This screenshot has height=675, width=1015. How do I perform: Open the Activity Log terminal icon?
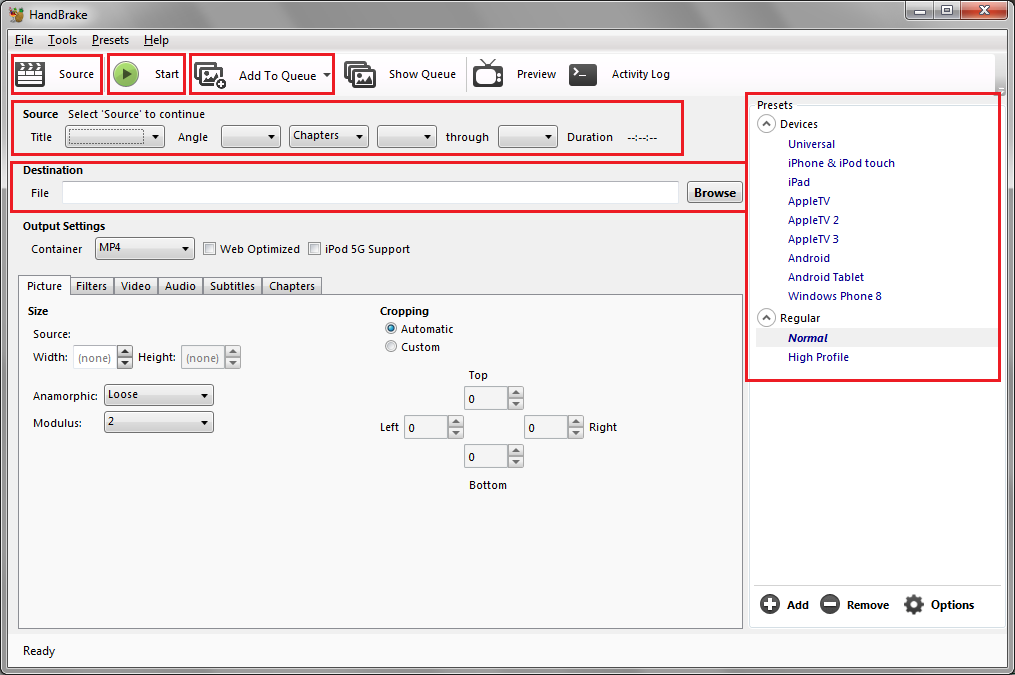[x=583, y=74]
